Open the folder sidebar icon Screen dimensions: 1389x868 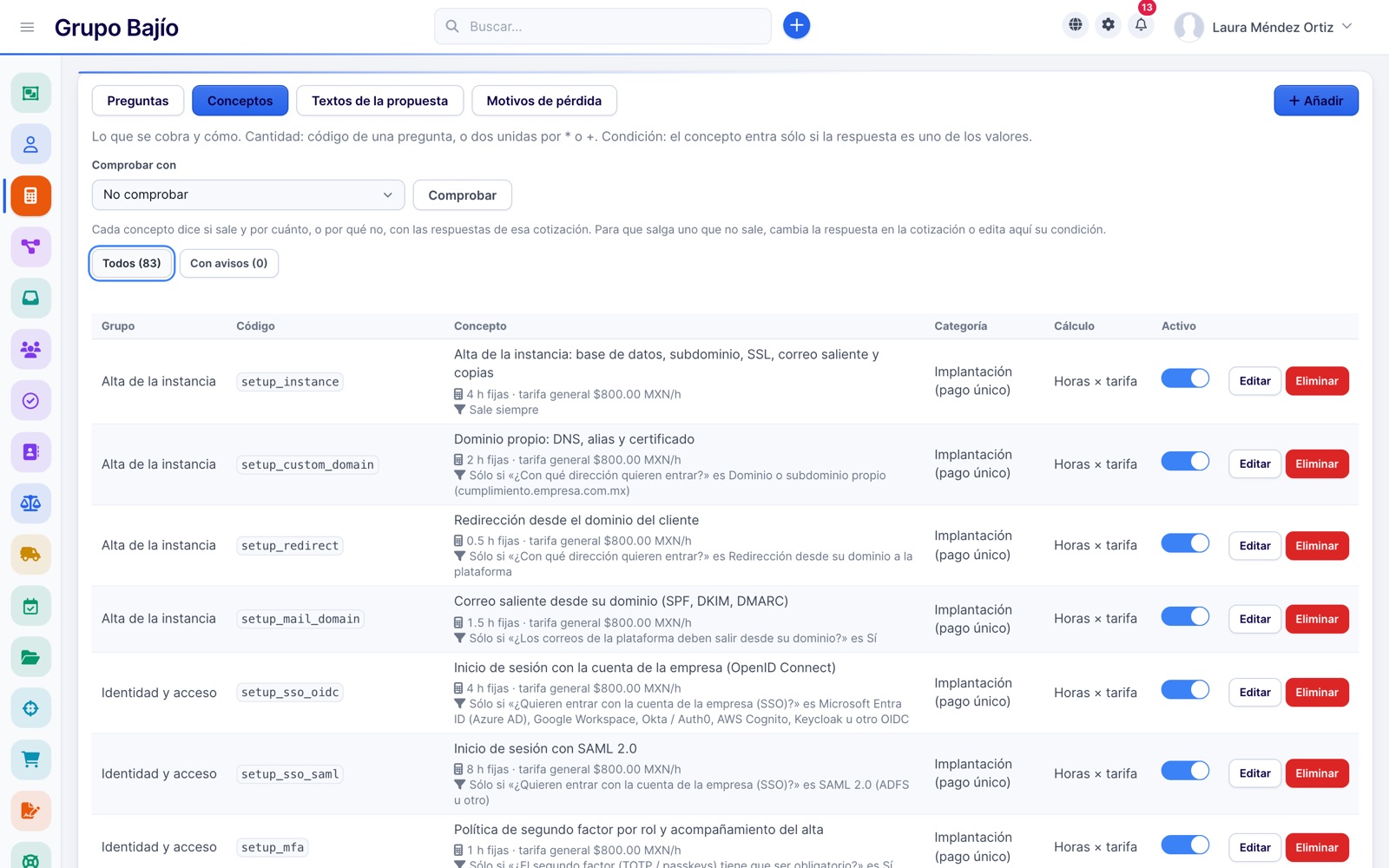click(x=30, y=657)
